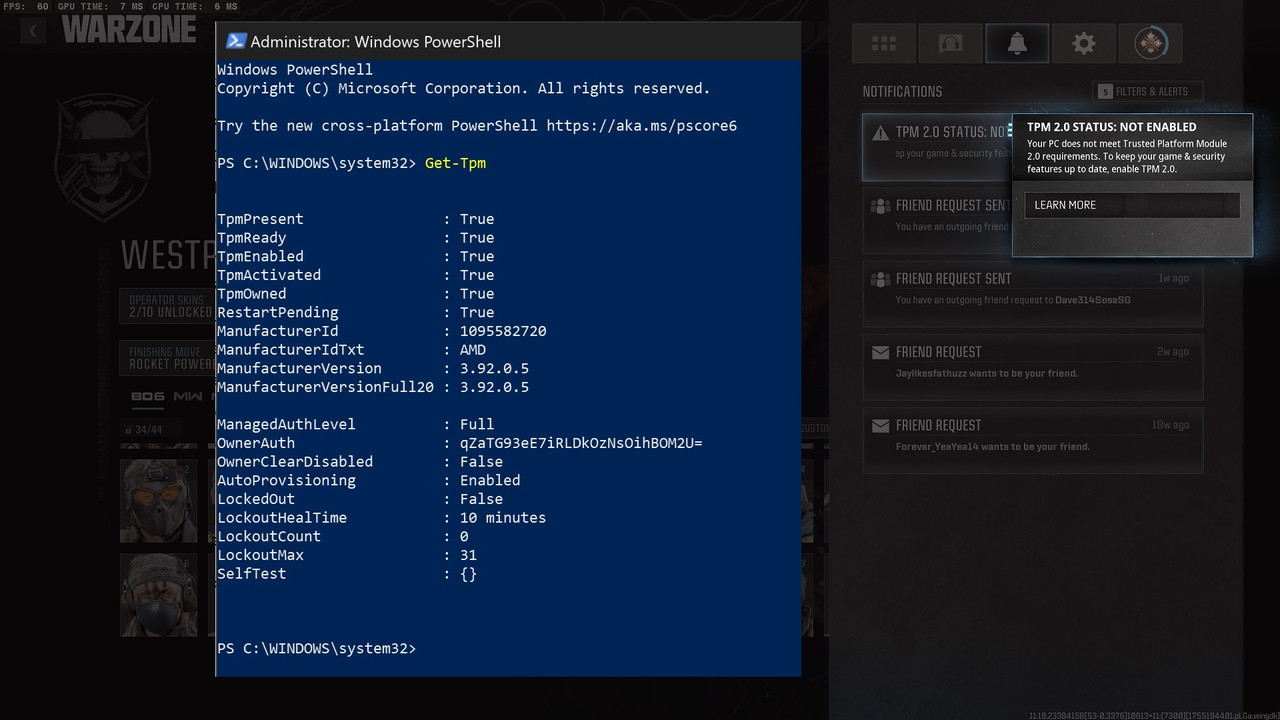The width and height of the screenshot is (1280, 720).
Task: Open the social headset chat icon
Action: (x=950, y=44)
